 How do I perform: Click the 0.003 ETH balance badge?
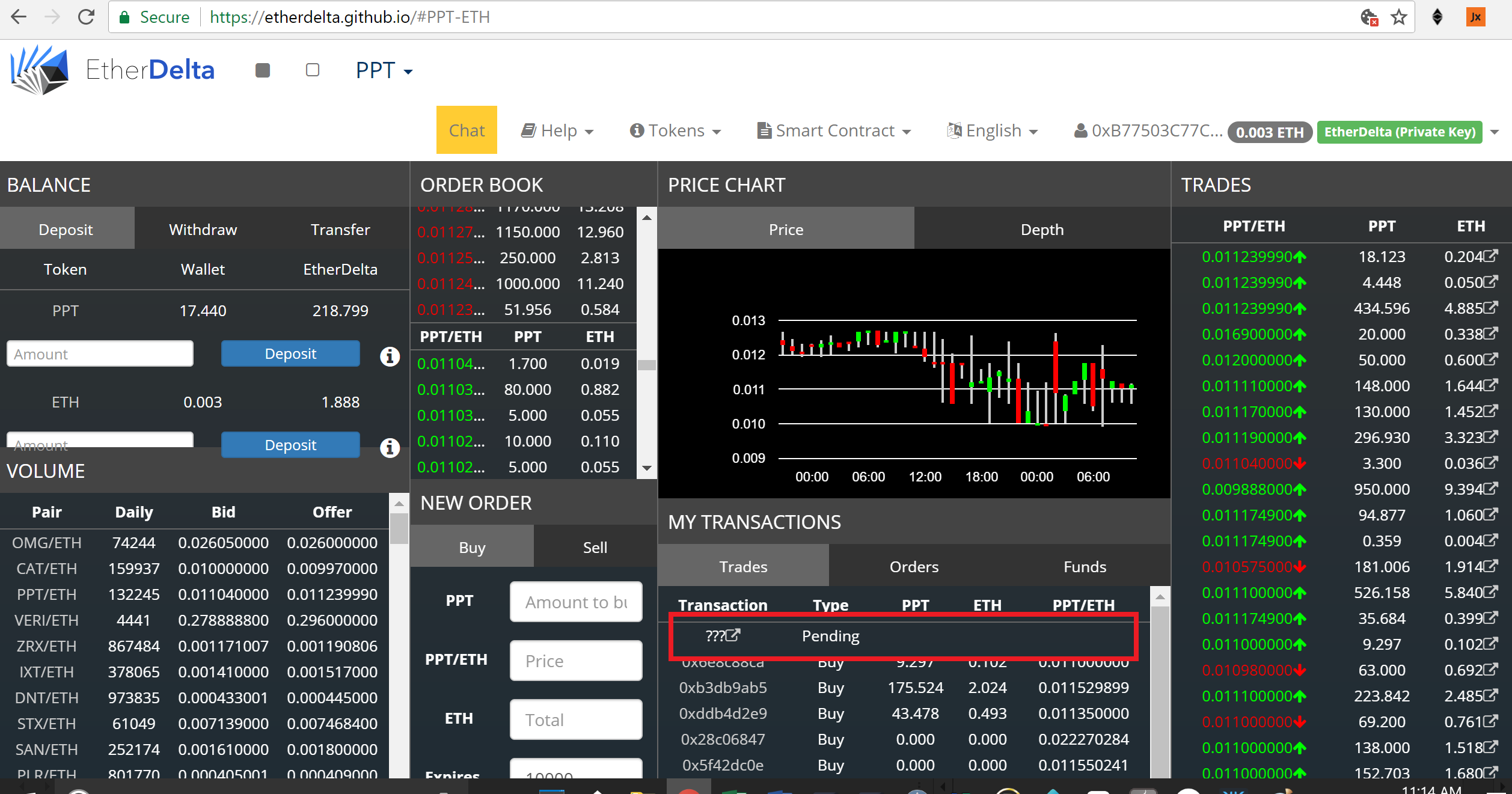[x=1270, y=132]
